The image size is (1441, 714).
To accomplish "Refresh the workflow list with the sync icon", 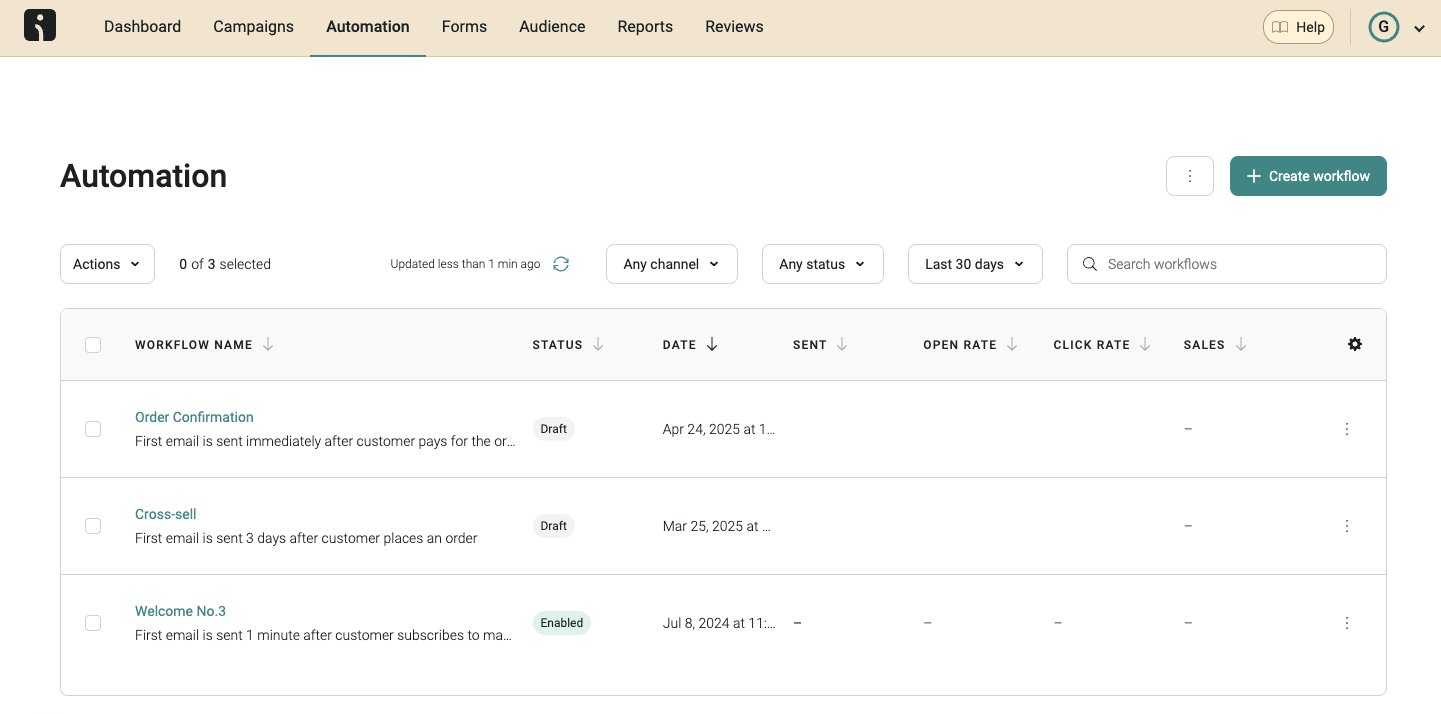I will 561,264.
